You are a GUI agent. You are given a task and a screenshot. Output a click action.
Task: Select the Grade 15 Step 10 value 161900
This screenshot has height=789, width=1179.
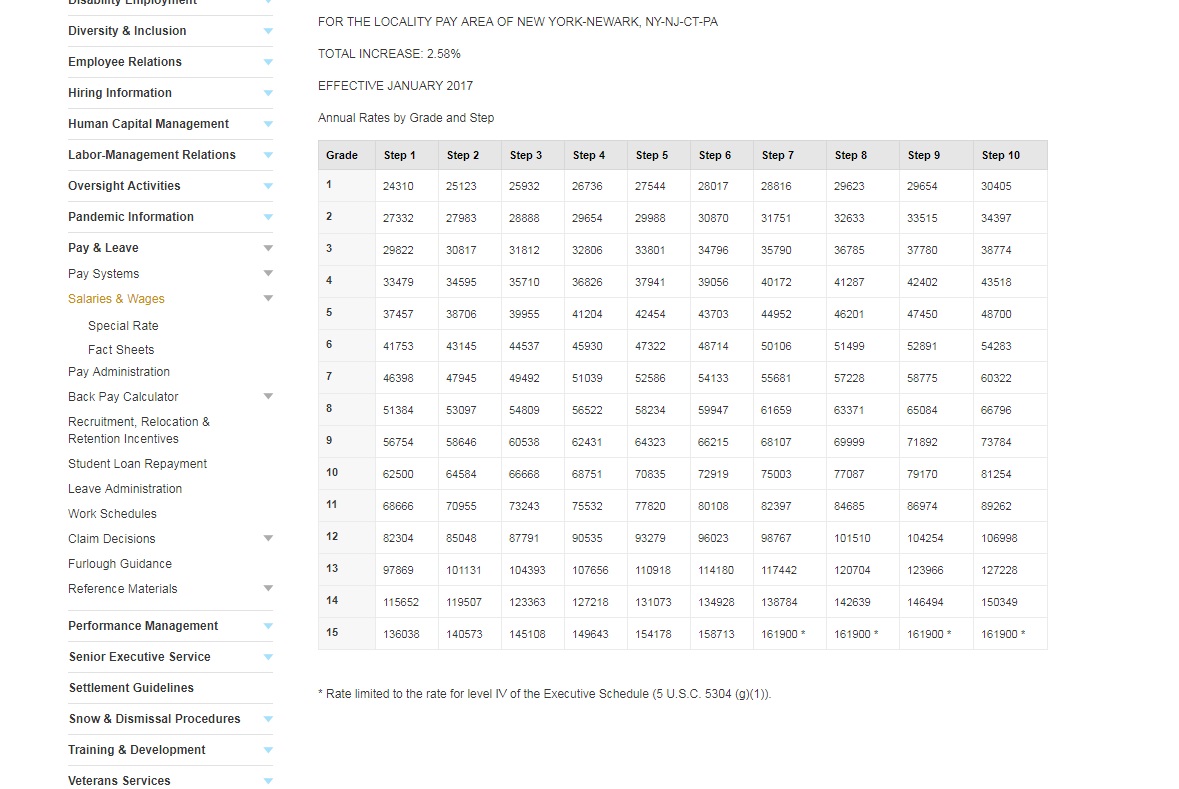(1003, 633)
